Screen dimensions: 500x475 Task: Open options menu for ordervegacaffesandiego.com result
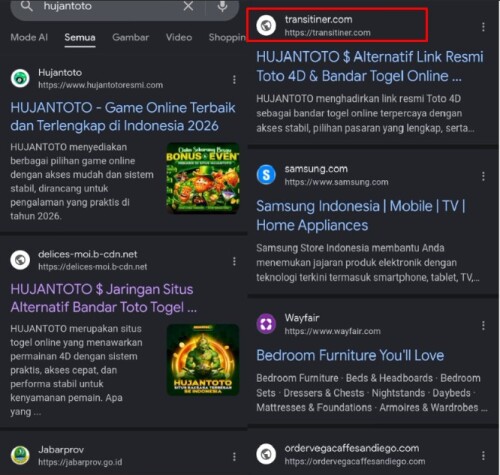tap(483, 456)
